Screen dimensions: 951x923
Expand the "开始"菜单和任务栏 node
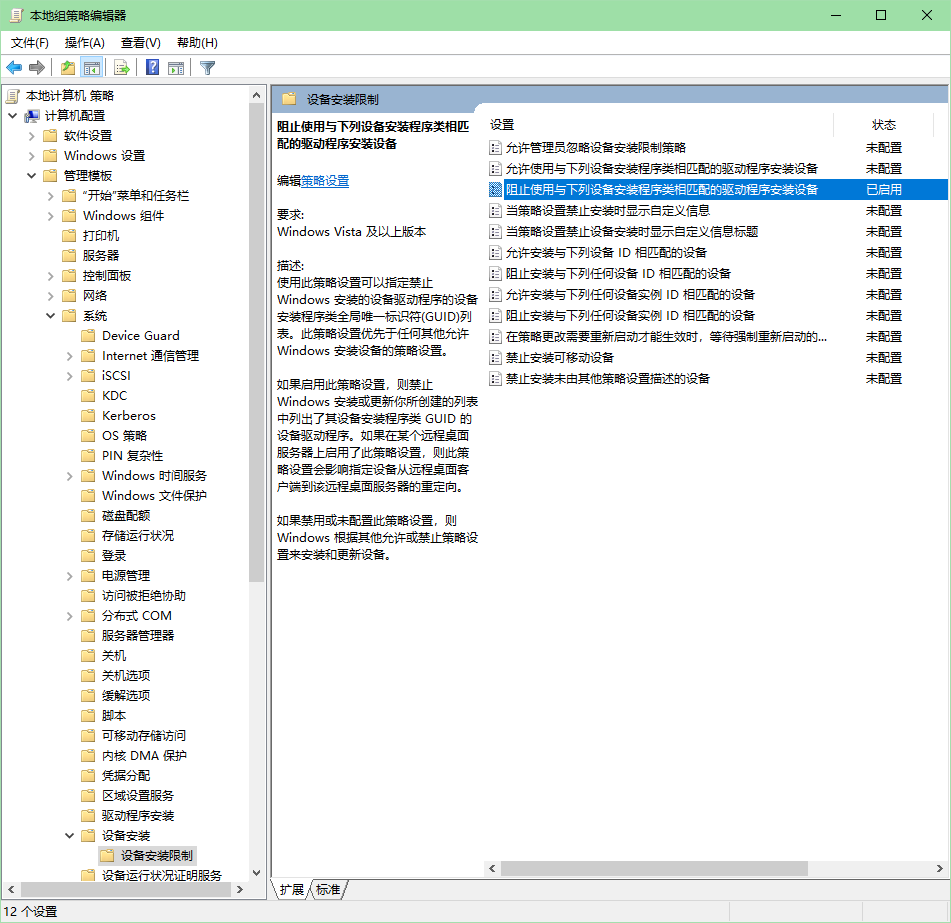[x=51, y=196]
